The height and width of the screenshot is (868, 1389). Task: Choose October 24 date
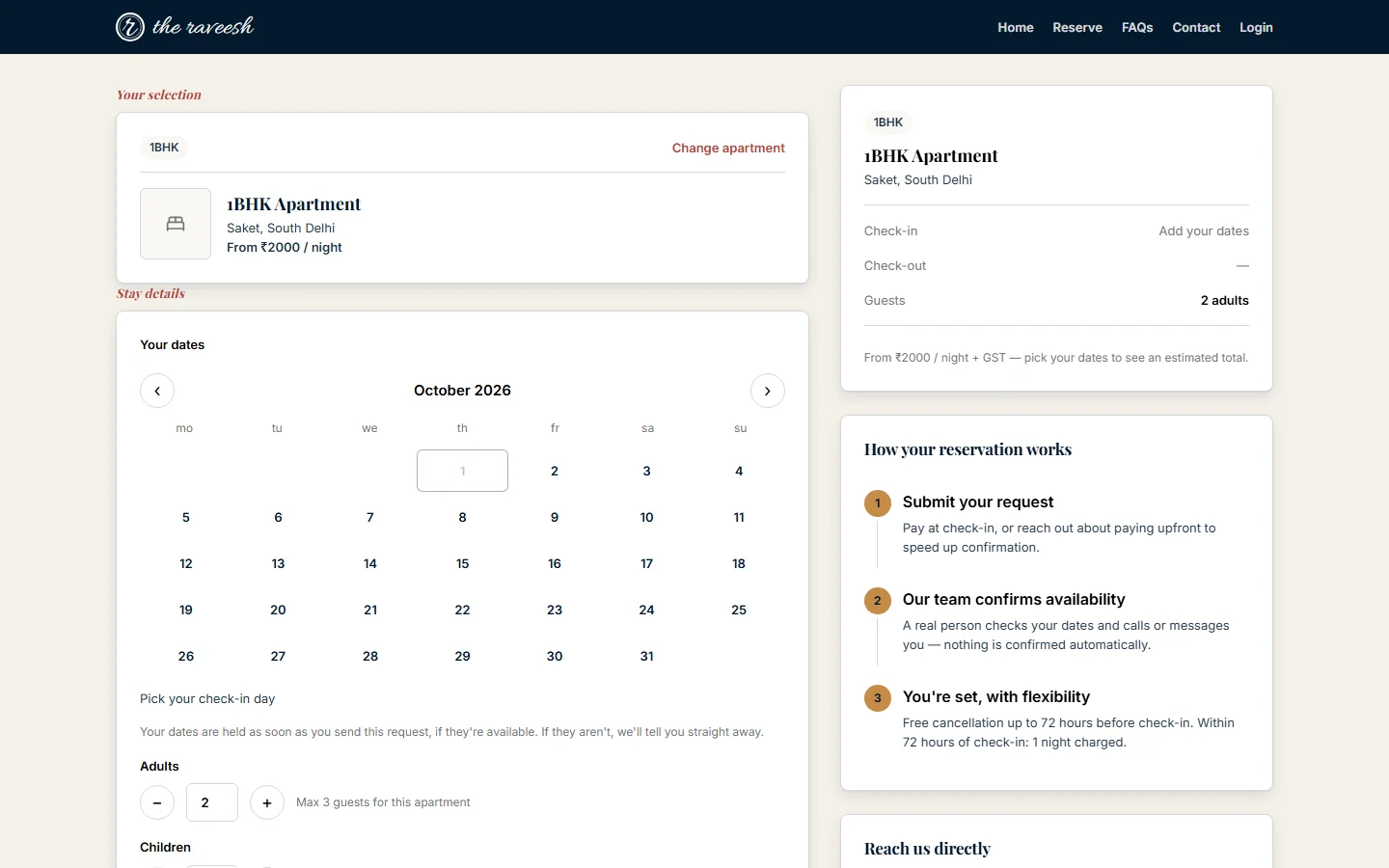(x=647, y=610)
